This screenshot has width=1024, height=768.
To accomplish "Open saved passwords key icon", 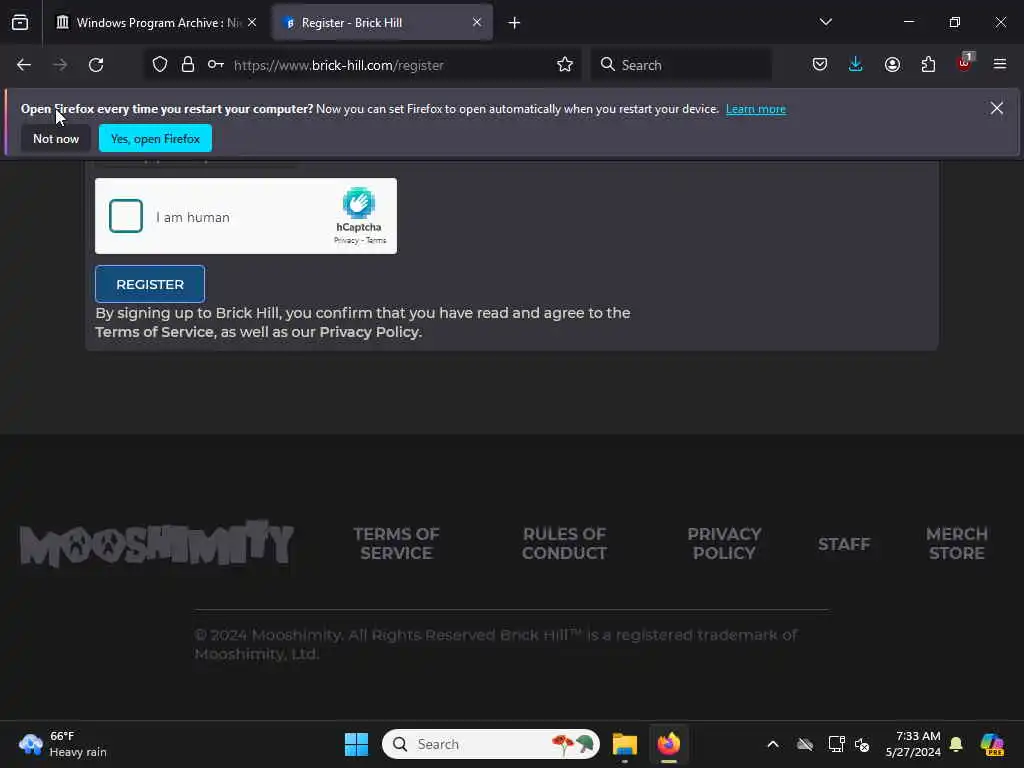I will (x=216, y=65).
